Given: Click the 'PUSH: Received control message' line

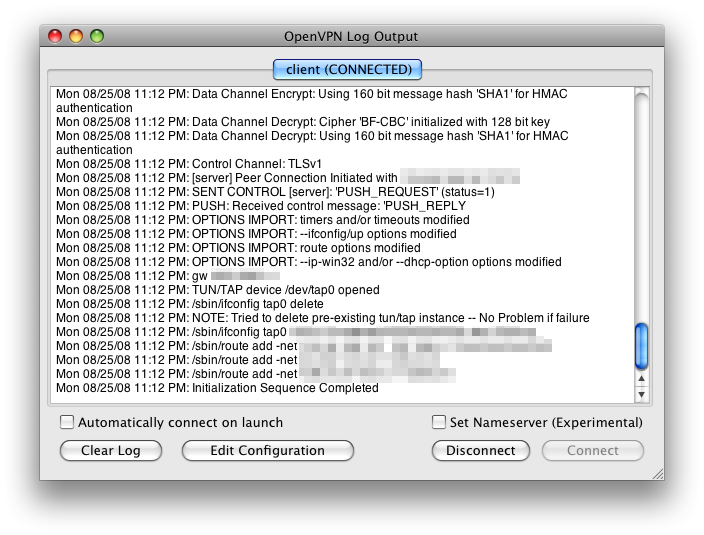Looking at the screenshot, I should pos(261,206).
